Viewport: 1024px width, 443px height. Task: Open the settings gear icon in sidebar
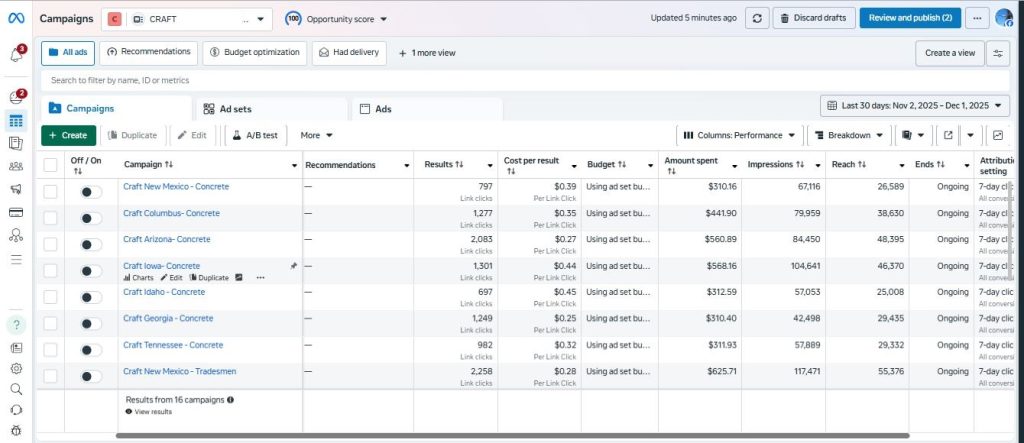pyautogui.click(x=16, y=369)
